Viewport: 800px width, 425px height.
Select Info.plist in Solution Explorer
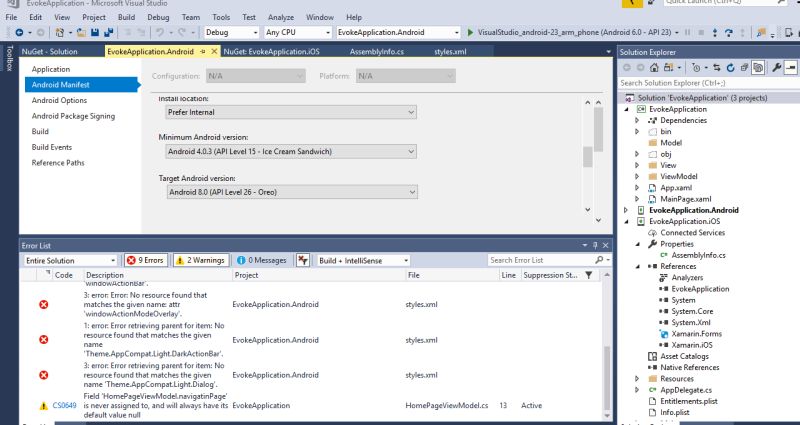(674, 412)
